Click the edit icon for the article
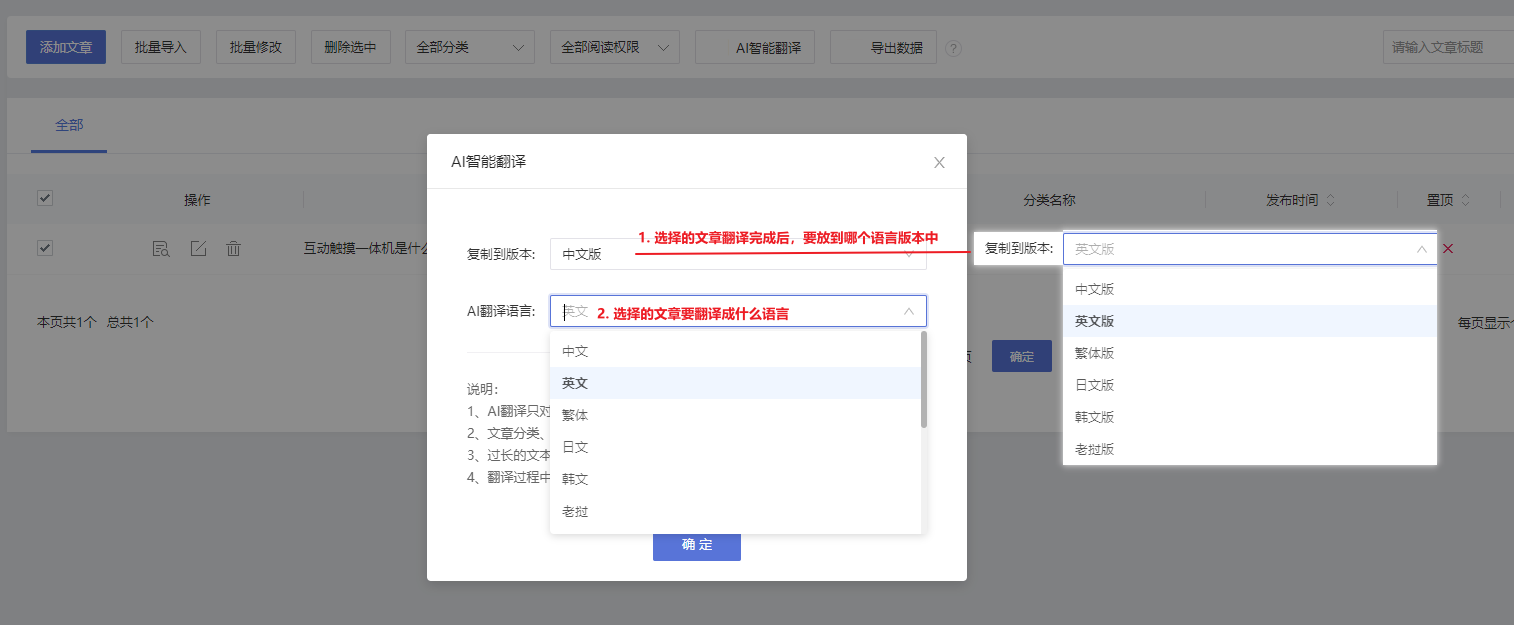This screenshot has height=625, width=1514. pyautogui.click(x=198, y=249)
